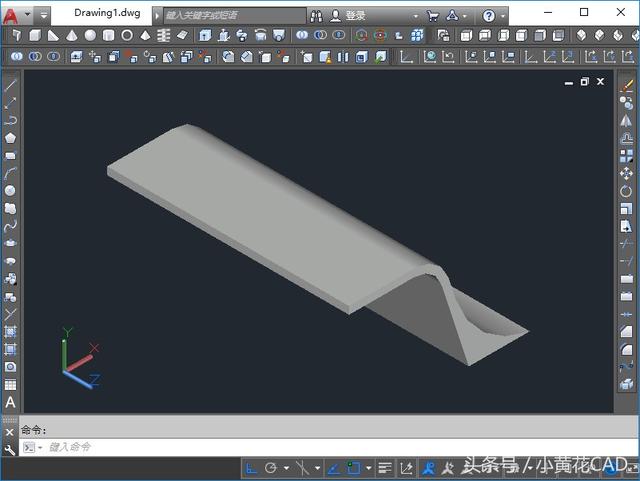Activate the Move tool in modify toolbar
This screenshot has height=481, width=640.
(x=627, y=173)
